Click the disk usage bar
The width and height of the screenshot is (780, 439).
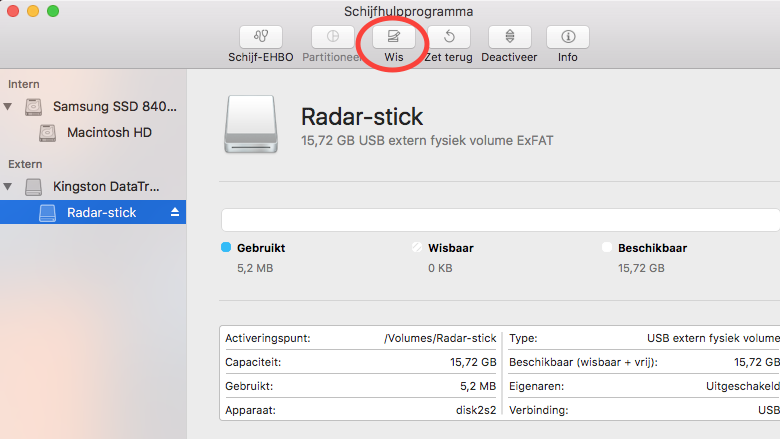500,220
